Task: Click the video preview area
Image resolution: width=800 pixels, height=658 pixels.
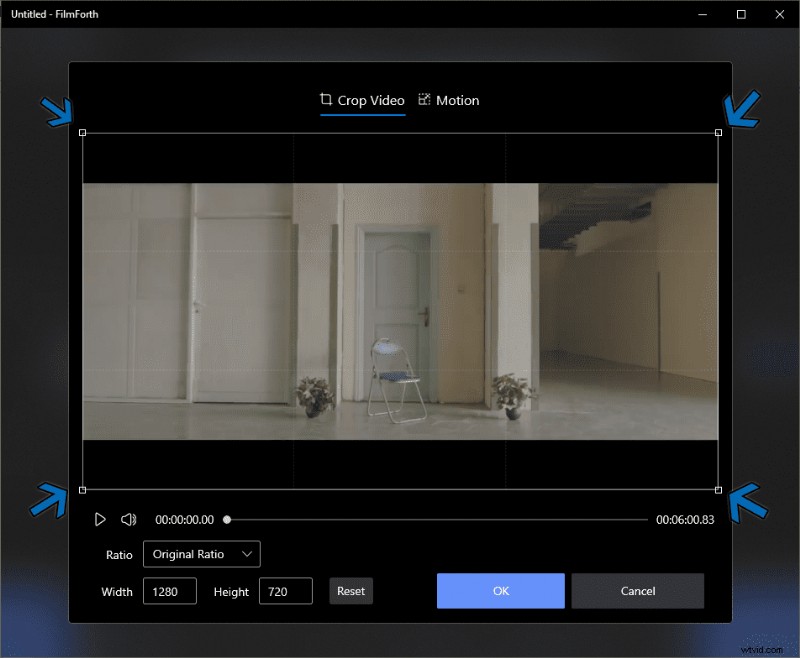Action: click(x=400, y=310)
